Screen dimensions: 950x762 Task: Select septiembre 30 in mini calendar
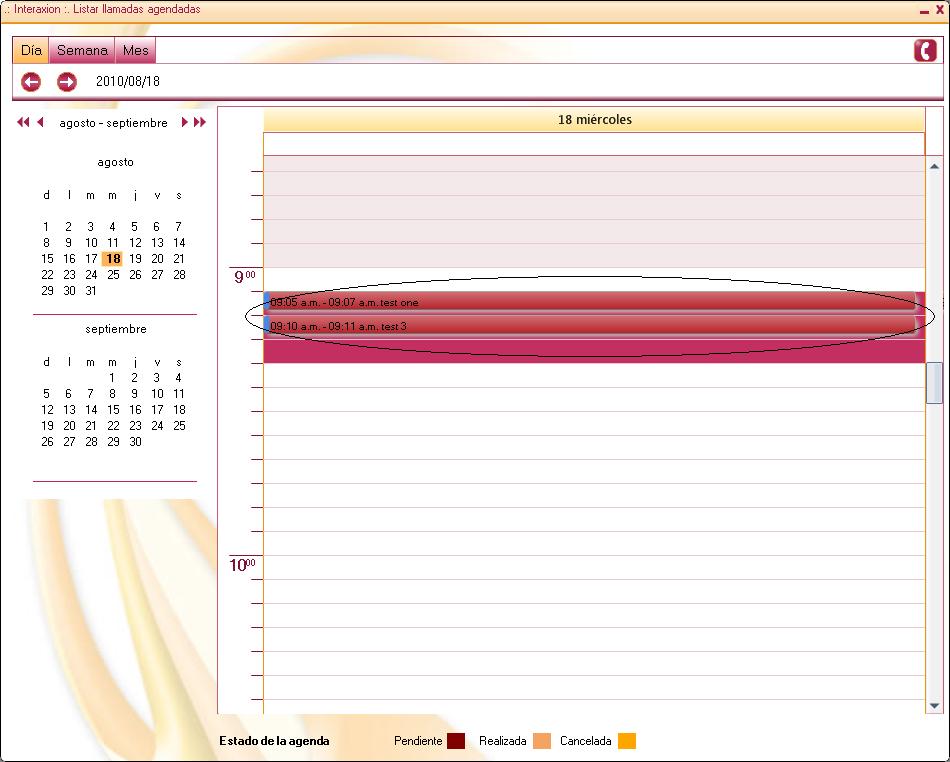pos(135,442)
